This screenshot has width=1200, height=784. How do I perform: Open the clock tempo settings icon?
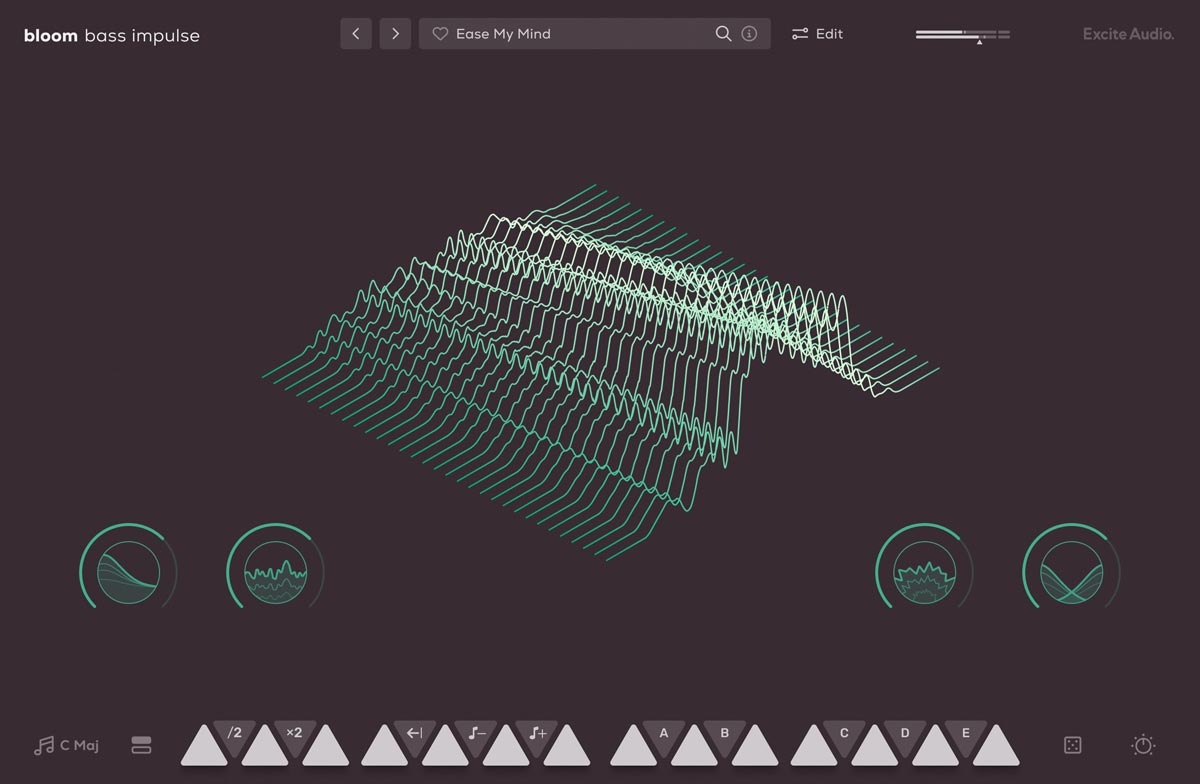click(1141, 745)
